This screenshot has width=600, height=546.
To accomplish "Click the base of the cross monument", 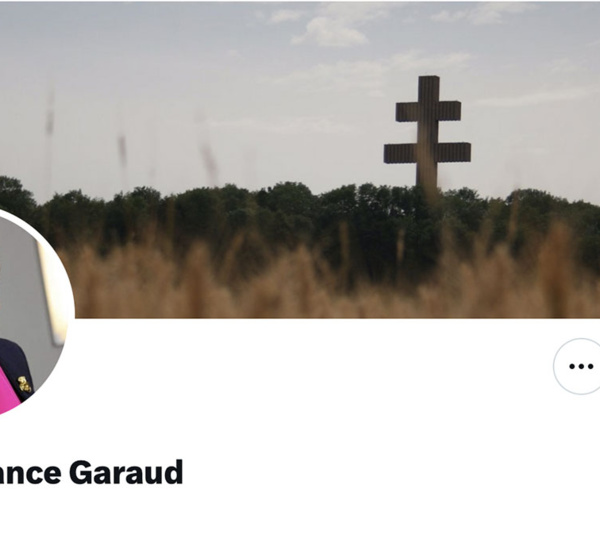I will [427, 182].
